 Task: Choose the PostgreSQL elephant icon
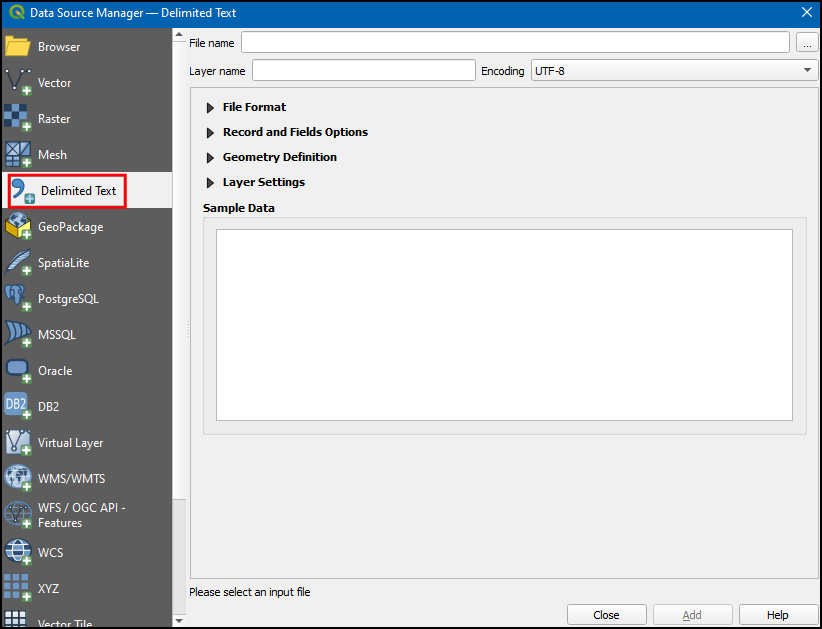pyautogui.click(x=18, y=299)
